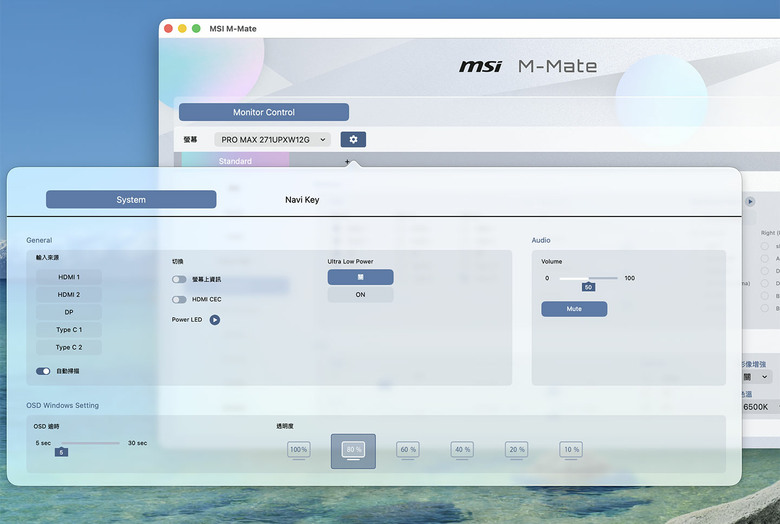Screen dimensions: 780x524
Task: Switch Ultra Low Power to ON
Action: (x=360, y=295)
